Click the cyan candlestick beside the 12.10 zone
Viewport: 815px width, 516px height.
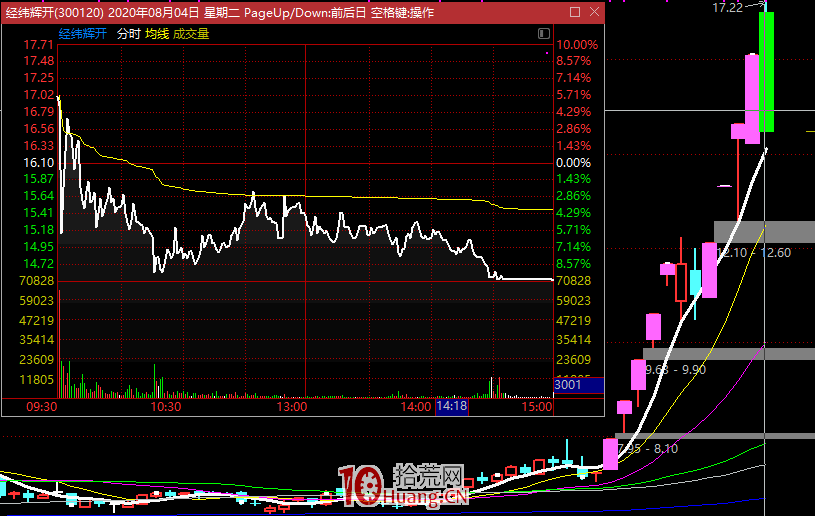(x=695, y=282)
